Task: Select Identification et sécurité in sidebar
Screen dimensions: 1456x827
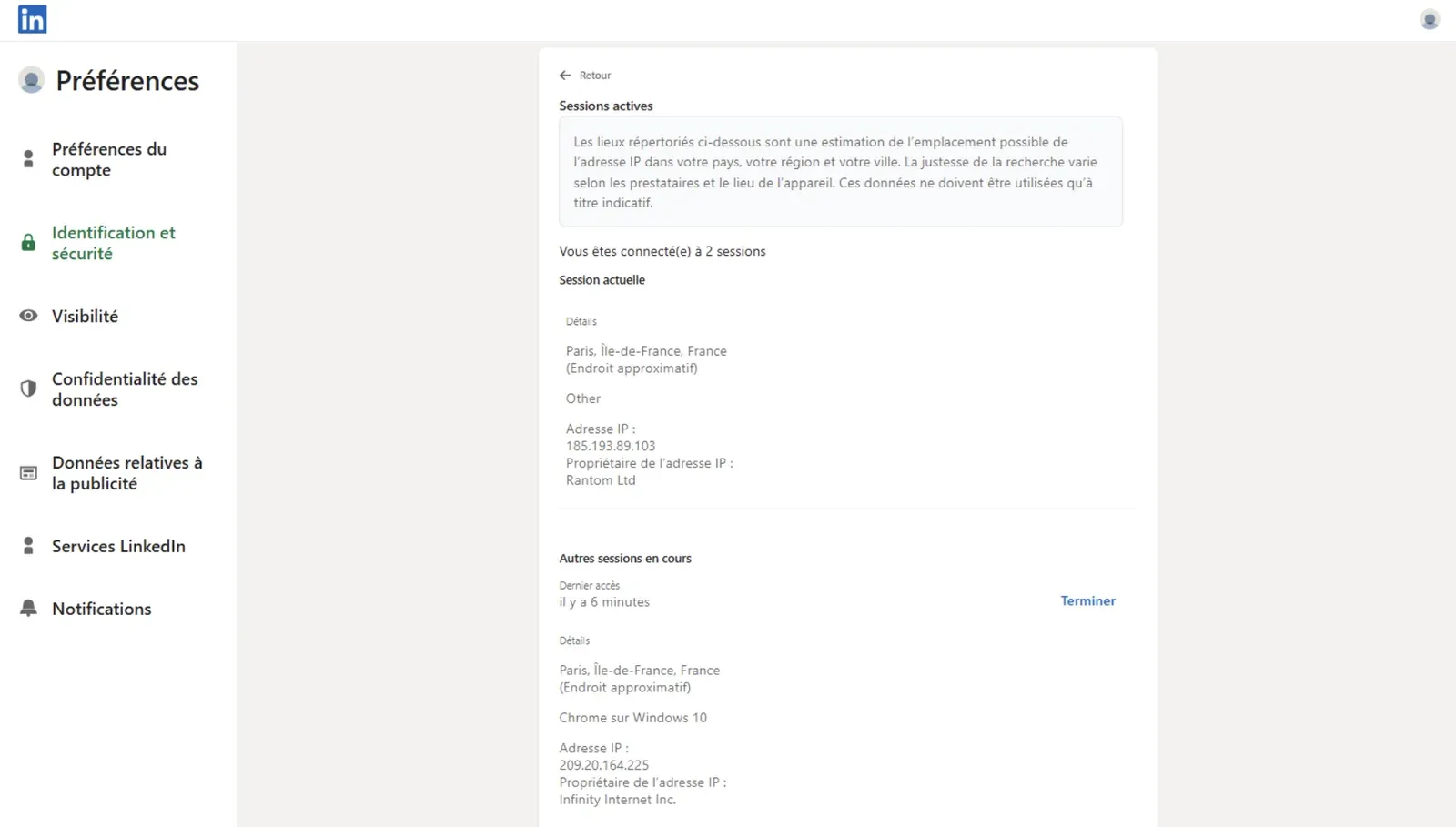Action: [114, 243]
